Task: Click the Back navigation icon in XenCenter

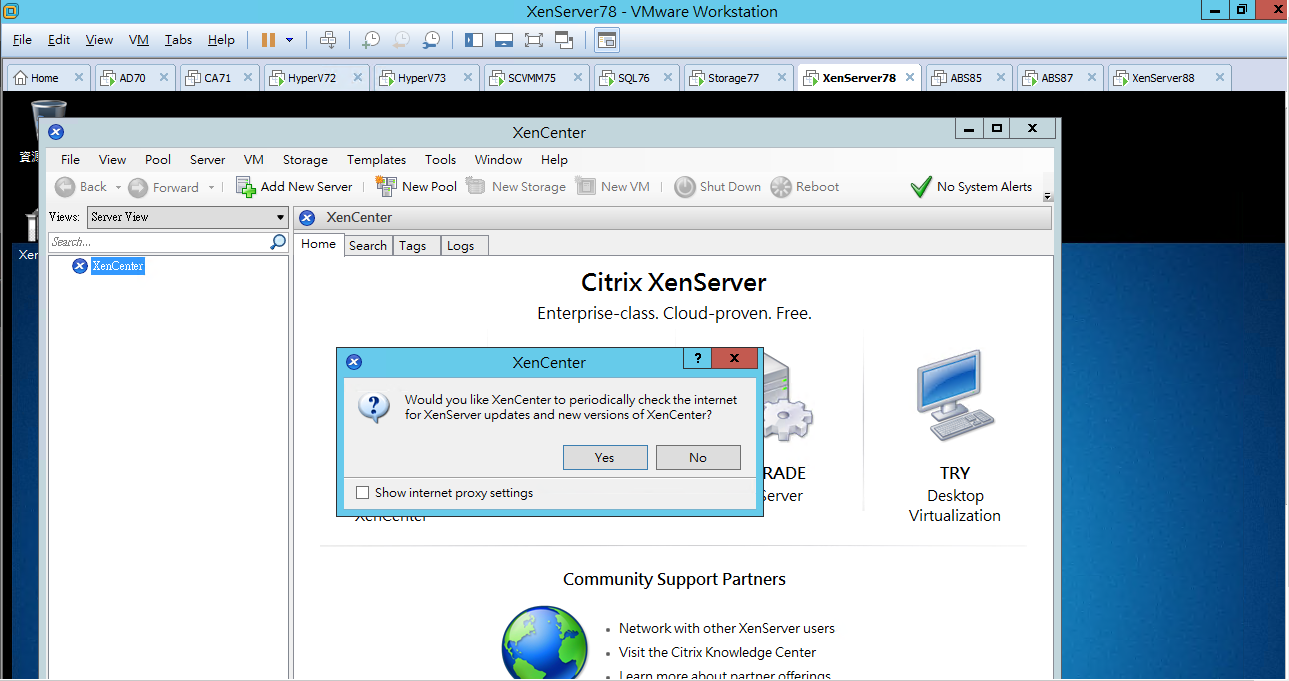Action: [x=65, y=187]
